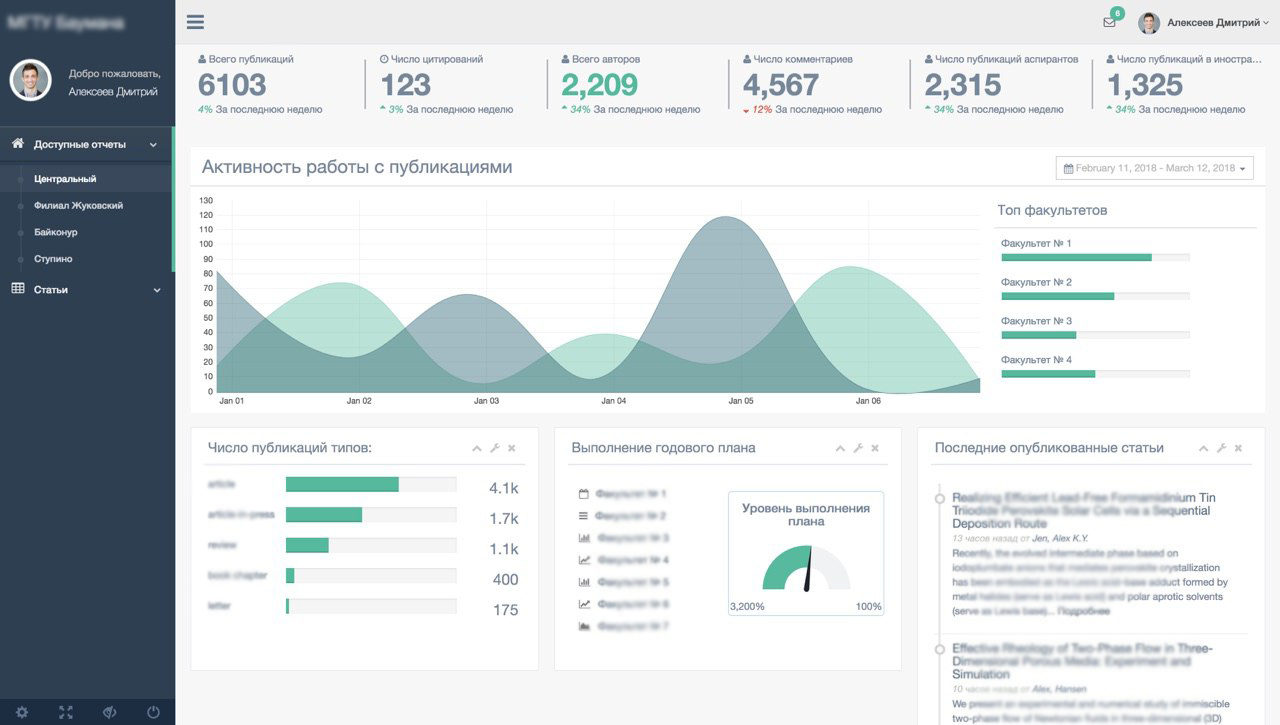Image resolution: width=1280 pixels, height=725 pixels.
Task: Open the Алексеев Дмитрий user dropdown
Action: pos(1217,22)
